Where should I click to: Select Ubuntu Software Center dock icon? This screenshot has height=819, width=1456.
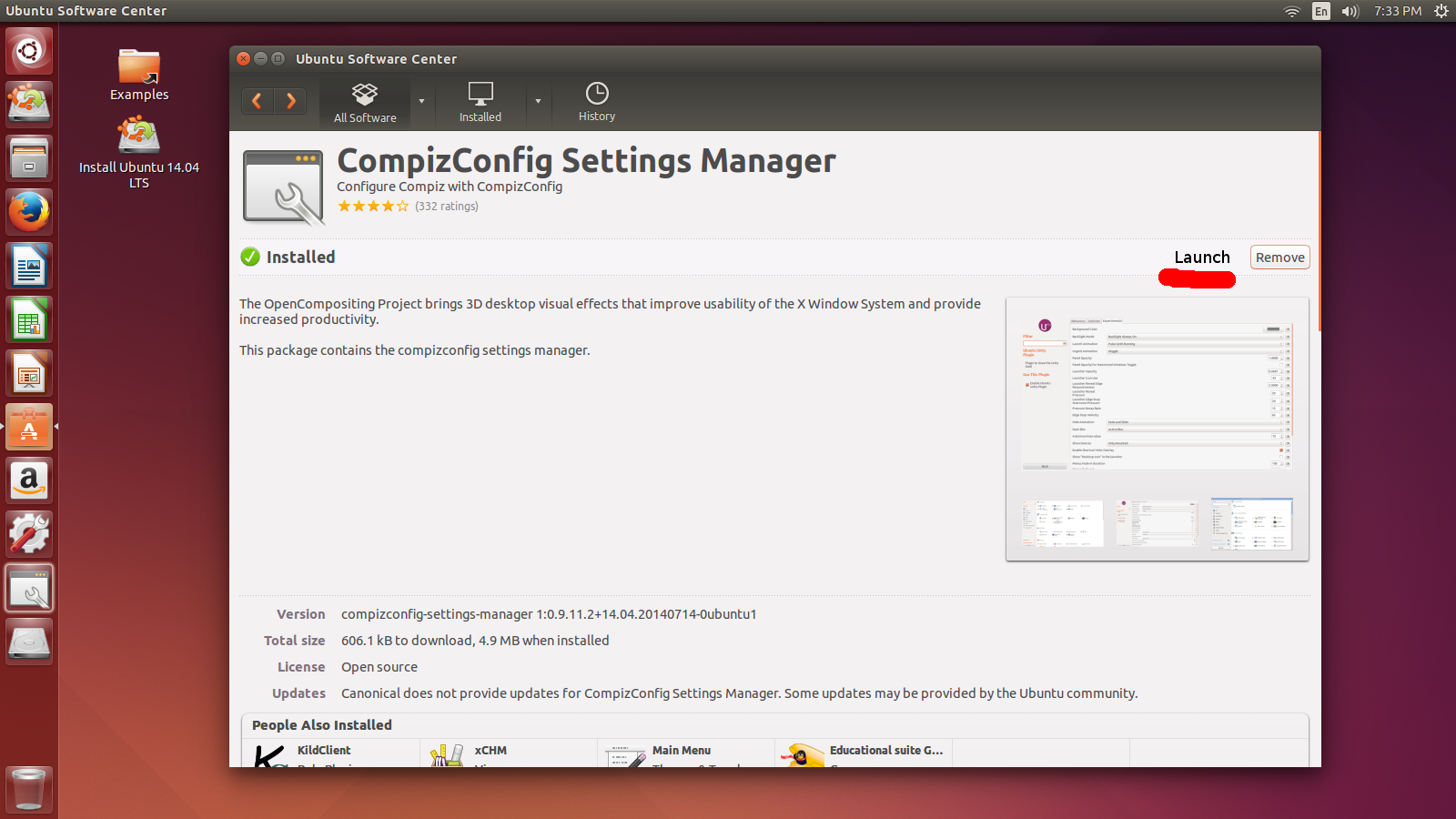pos(29,427)
